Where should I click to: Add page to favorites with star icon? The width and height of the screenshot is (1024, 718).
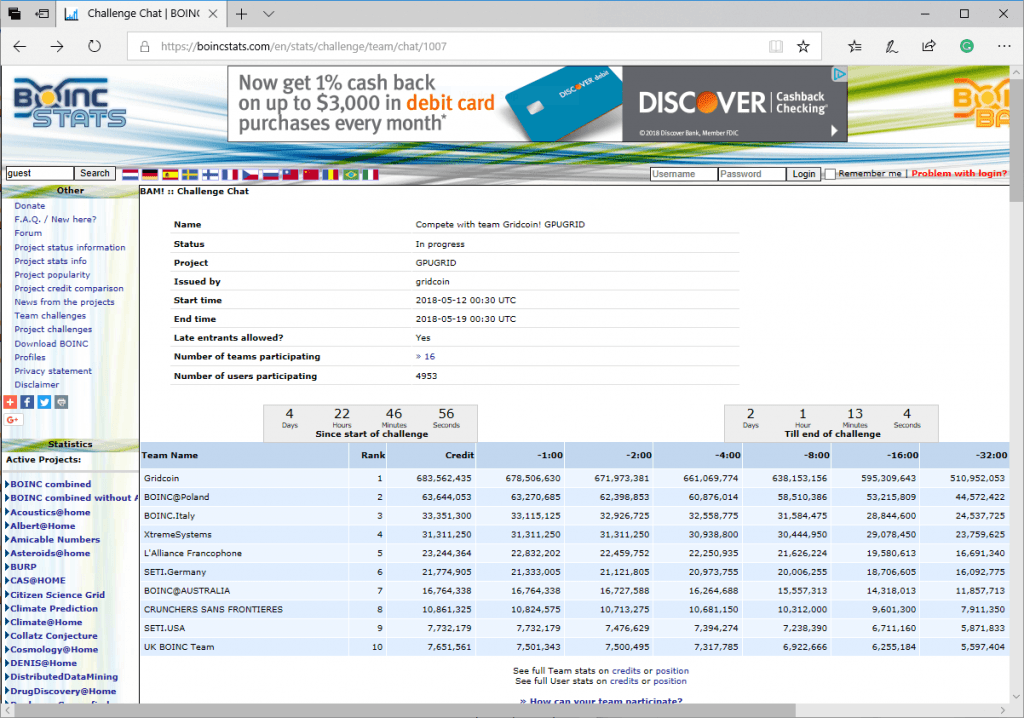(x=803, y=46)
